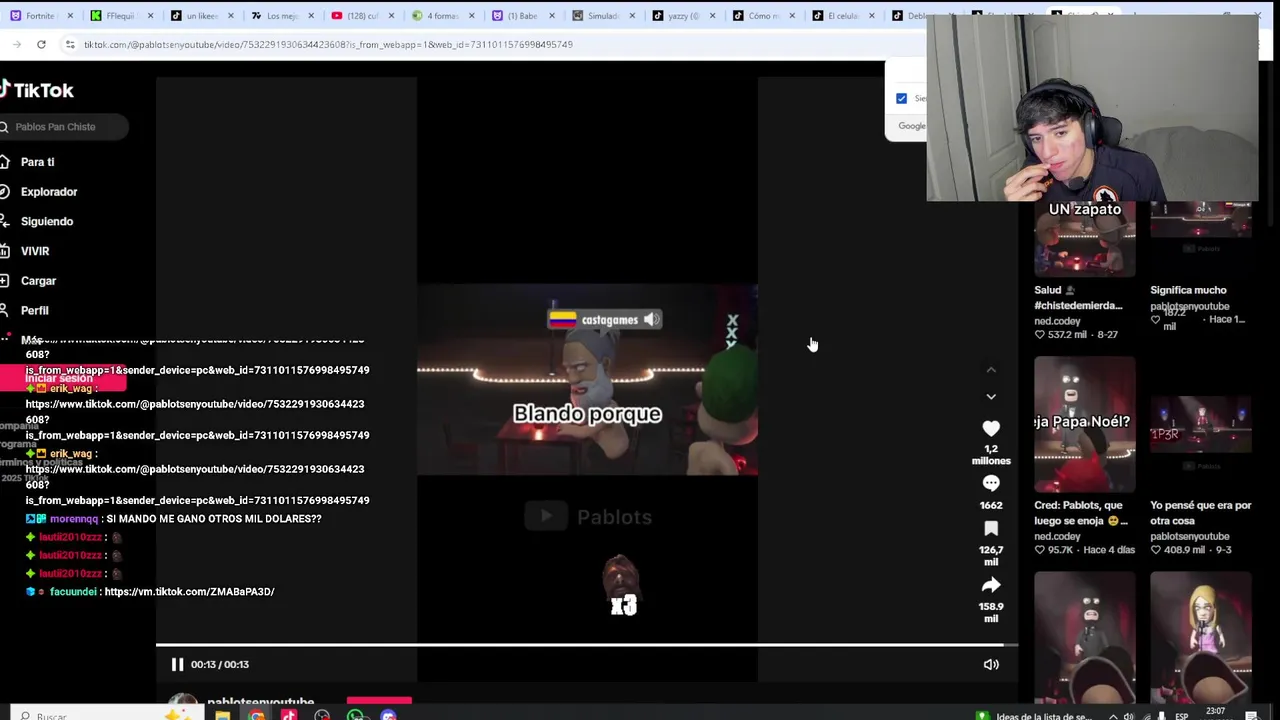
Task: Save video with the bookmark icon
Action: click(991, 528)
